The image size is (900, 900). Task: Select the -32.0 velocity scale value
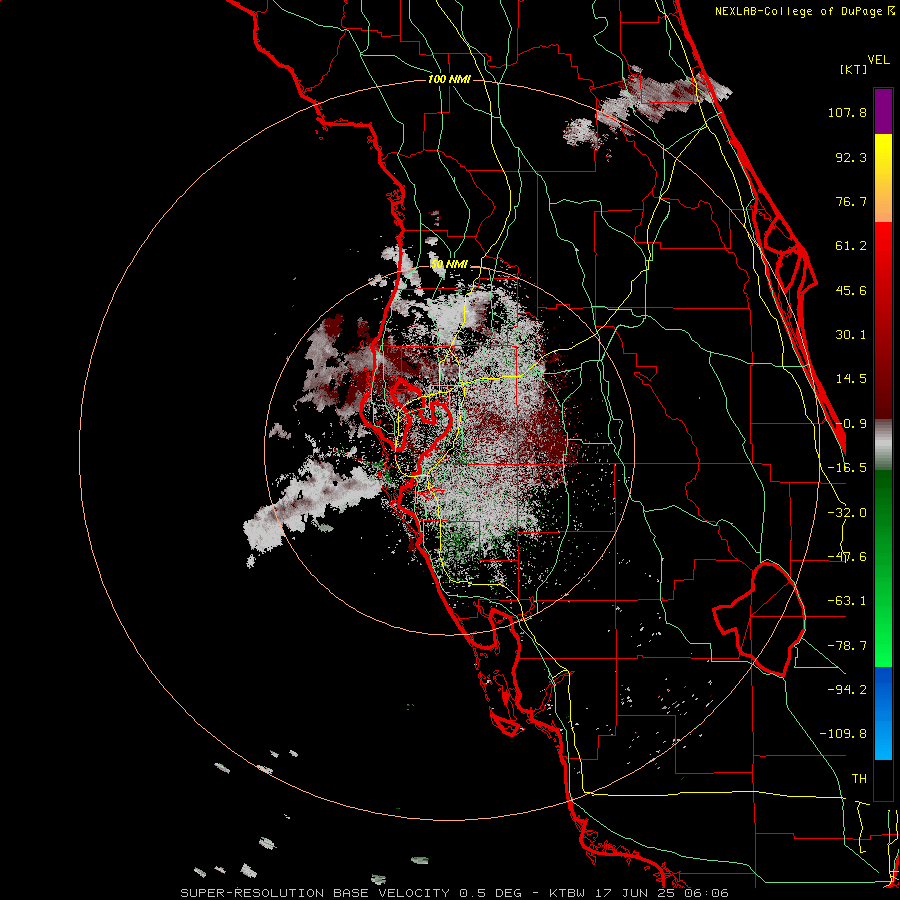pos(847,513)
